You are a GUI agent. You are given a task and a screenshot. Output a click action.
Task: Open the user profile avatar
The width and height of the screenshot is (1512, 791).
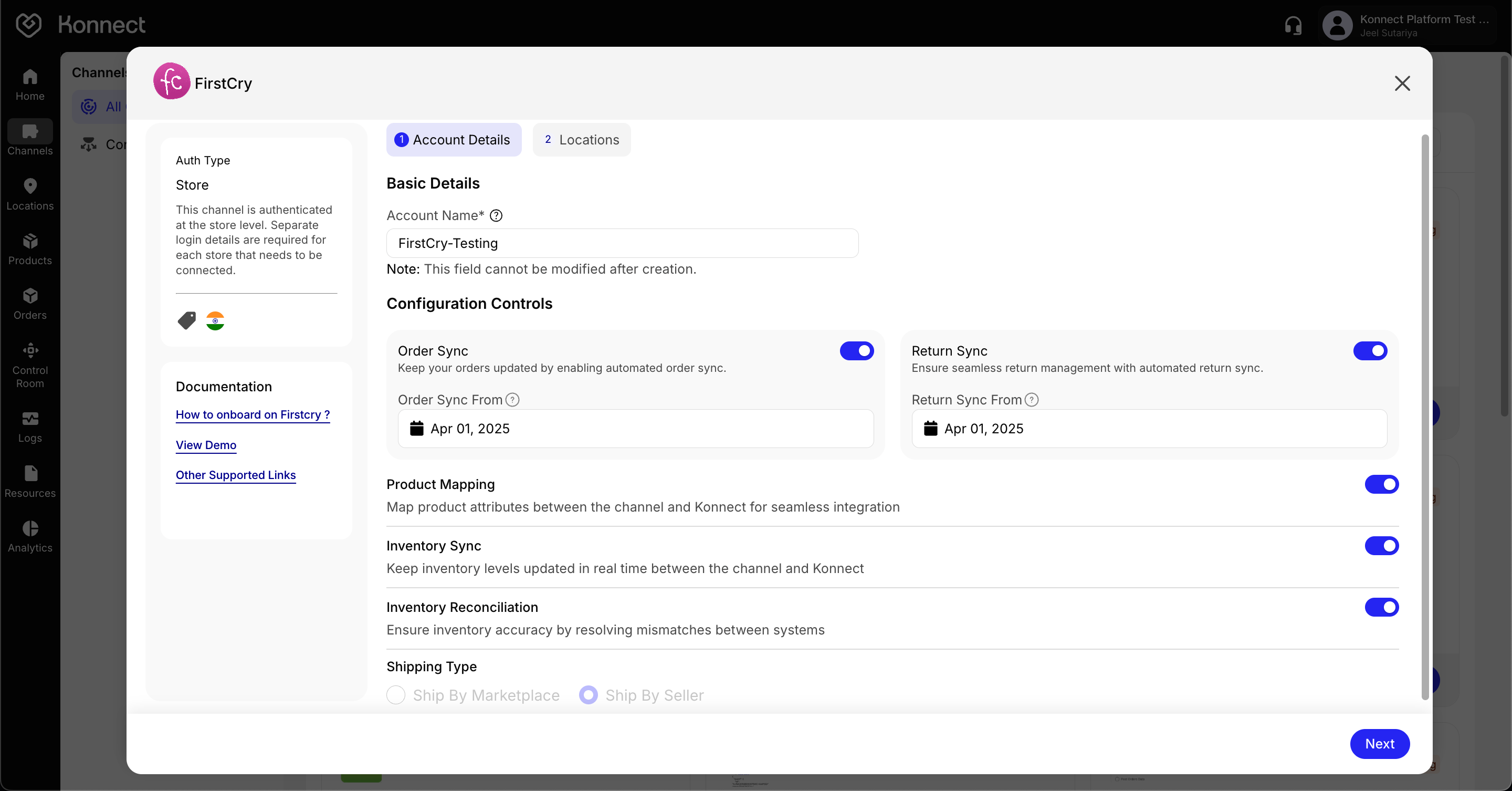[1337, 25]
